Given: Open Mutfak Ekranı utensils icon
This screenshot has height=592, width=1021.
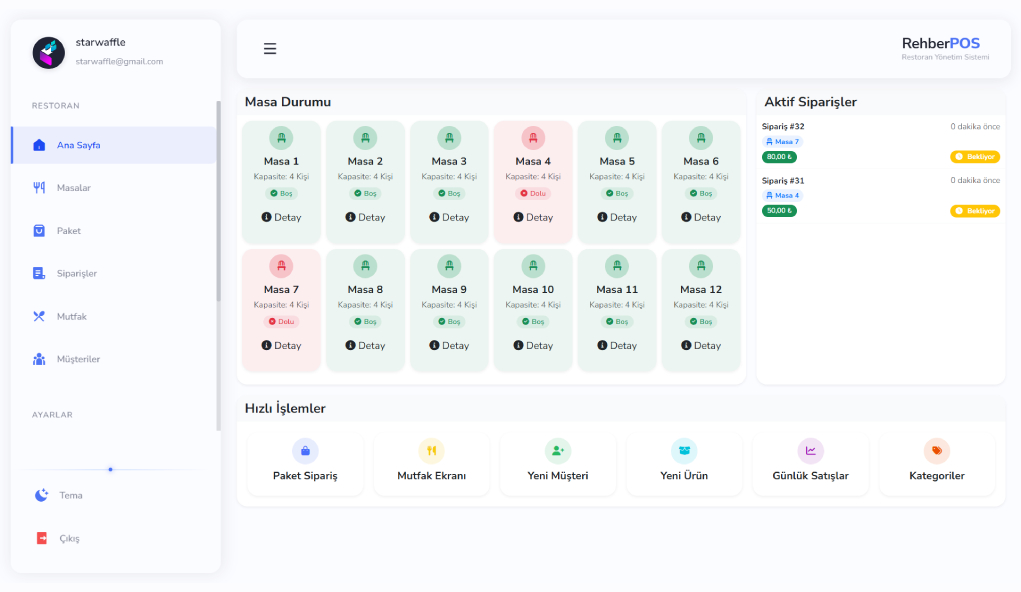Looking at the screenshot, I should (x=431, y=450).
